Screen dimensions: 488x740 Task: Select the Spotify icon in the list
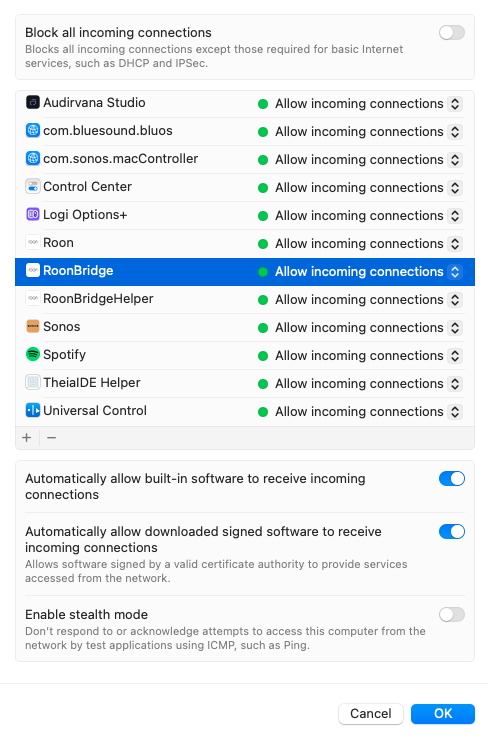coord(33,354)
